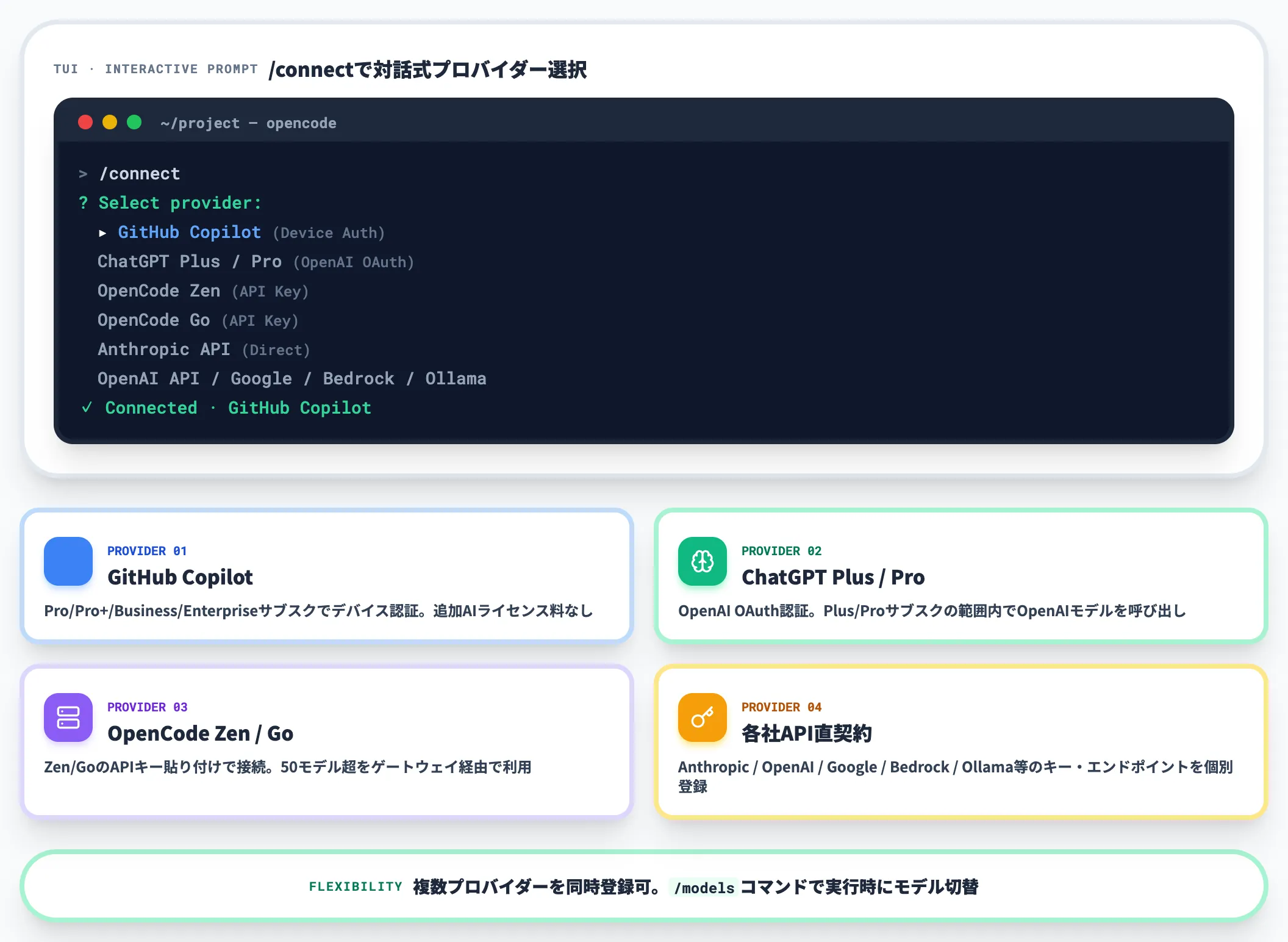Select OpenCode Go in the terminal list
The image size is (1288, 942).
point(154,320)
